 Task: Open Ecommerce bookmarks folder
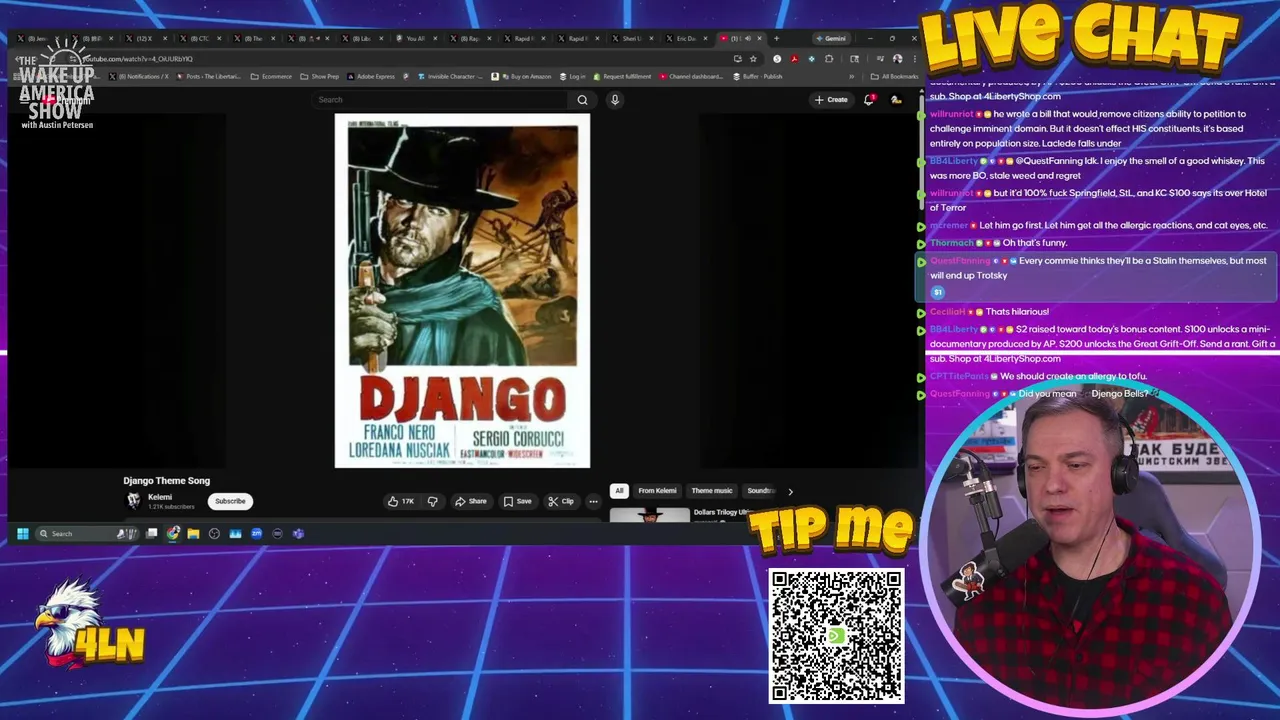coord(271,77)
